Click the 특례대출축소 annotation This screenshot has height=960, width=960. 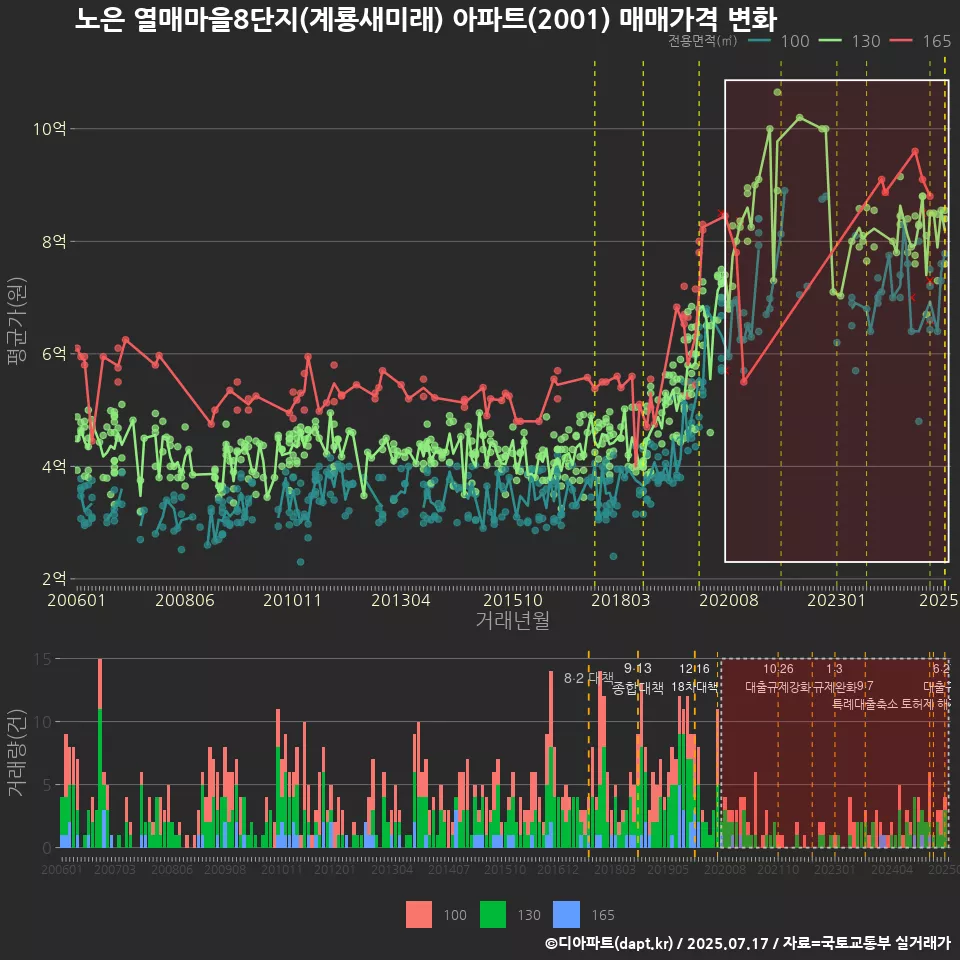click(865, 704)
